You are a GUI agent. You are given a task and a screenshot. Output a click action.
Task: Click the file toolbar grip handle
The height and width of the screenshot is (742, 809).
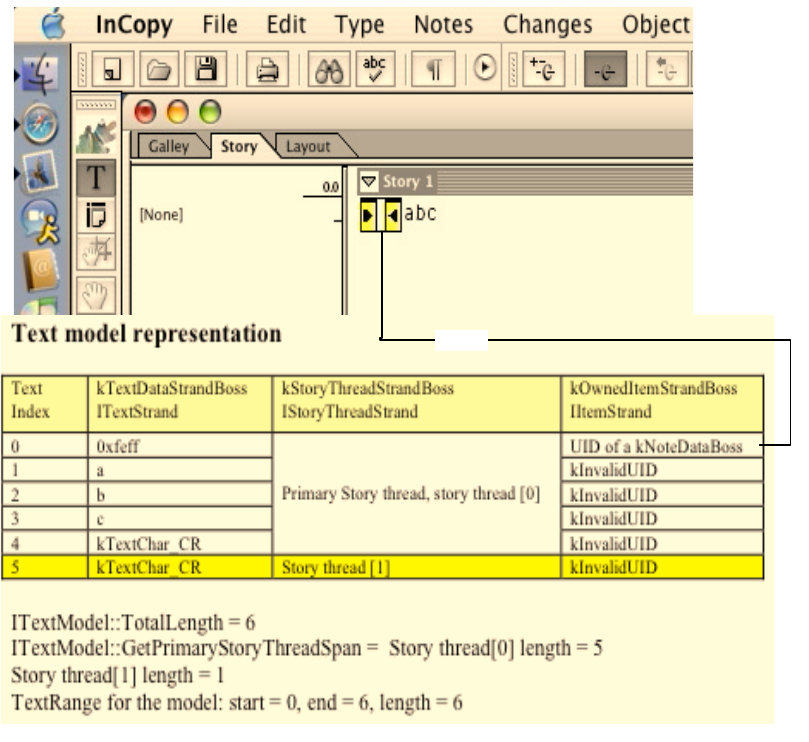coord(82,69)
